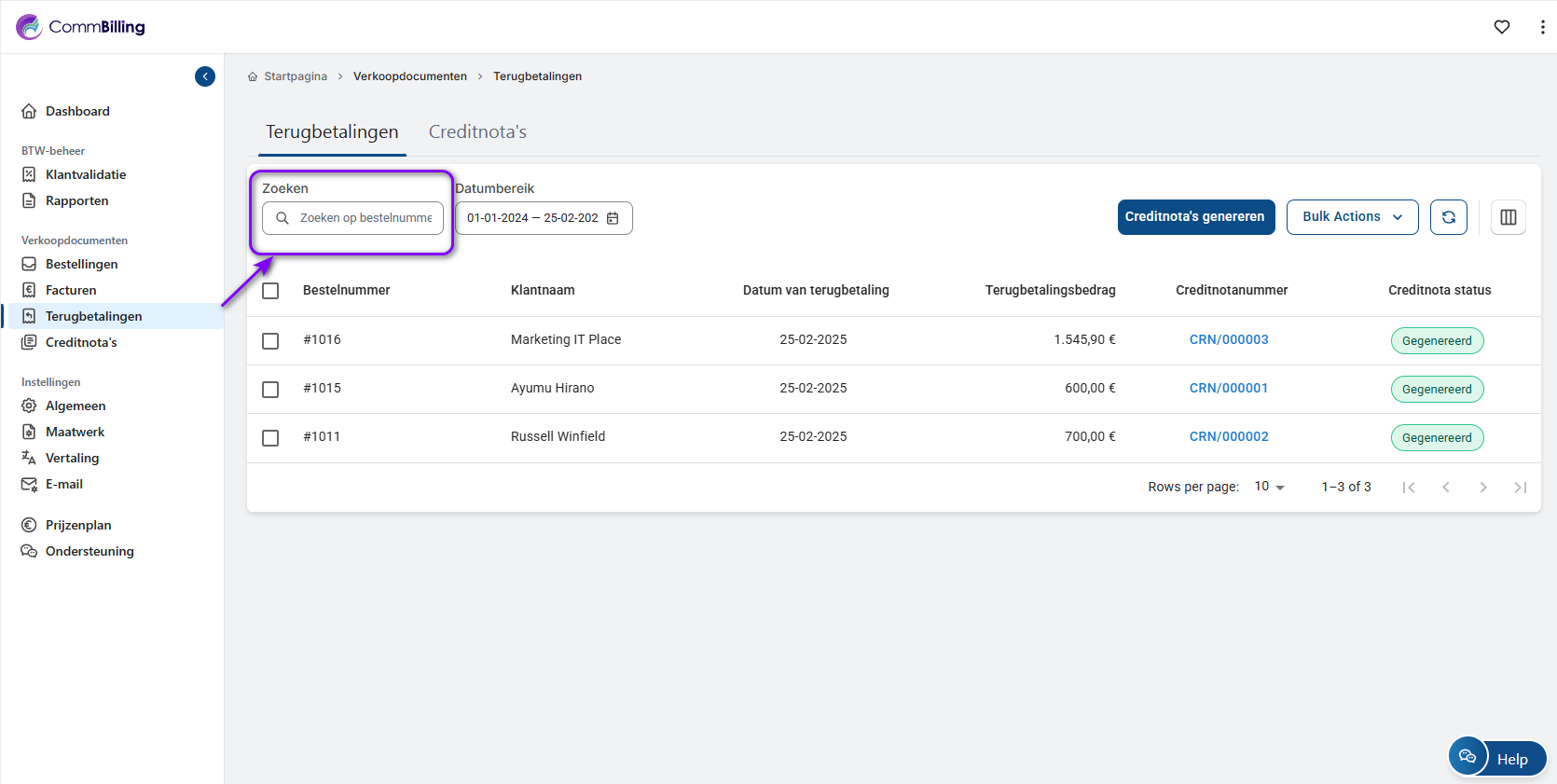Screen dimensions: 1557x784
Task: Open Facturen in the sidebar
Action: pos(71,290)
